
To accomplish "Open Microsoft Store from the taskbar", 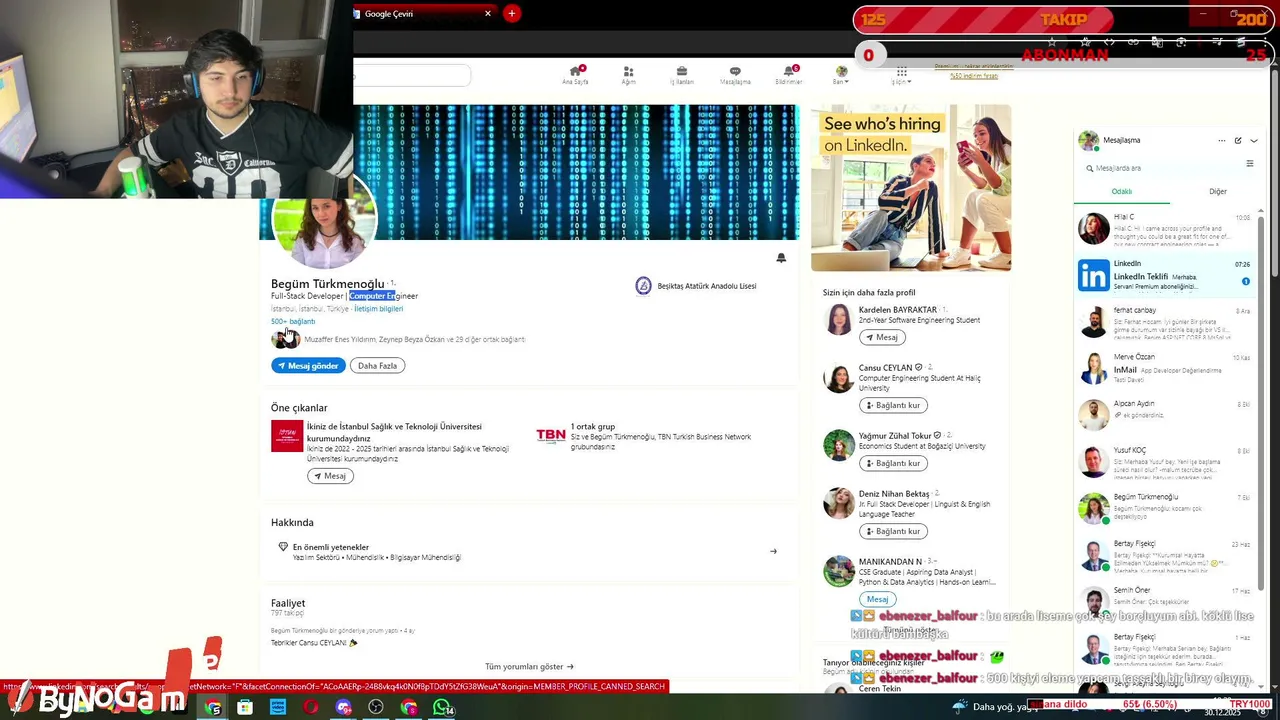I will coord(246,708).
